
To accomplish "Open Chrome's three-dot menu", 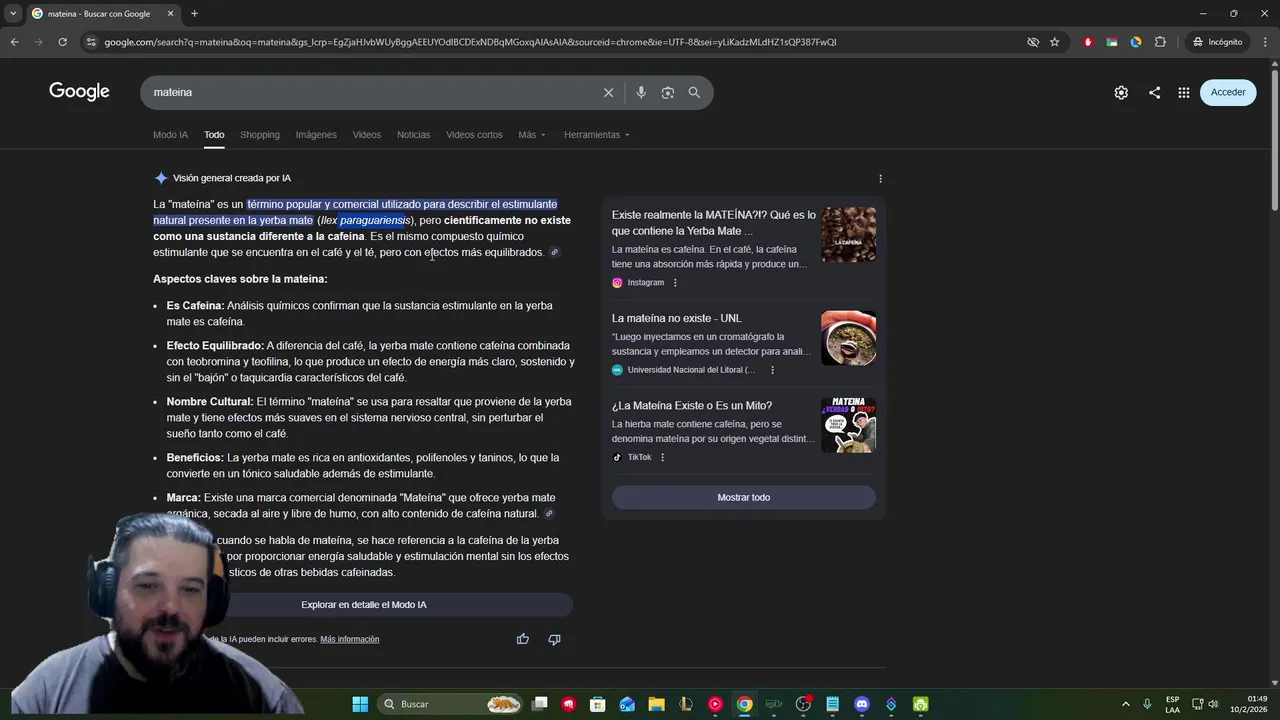I will click(x=1265, y=42).
